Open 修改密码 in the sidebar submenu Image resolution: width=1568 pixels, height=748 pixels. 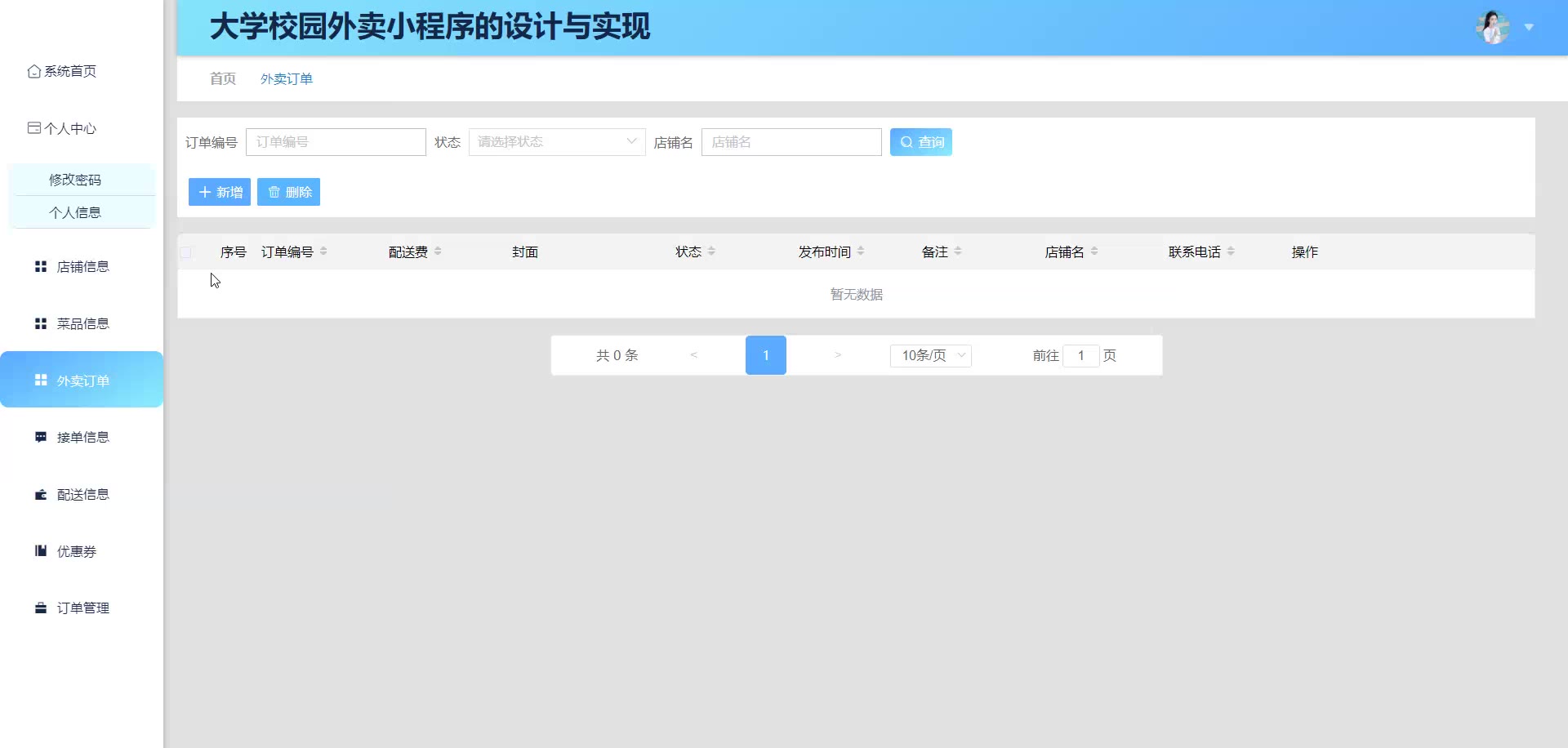[75, 180]
